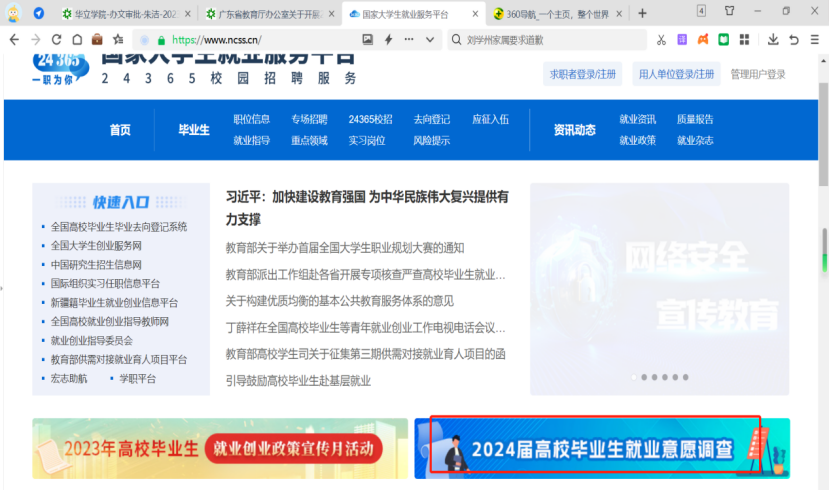Click the browser back arrow
Image resolution: width=830 pixels, height=490 pixels.
pyautogui.click(x=12, y=39)
